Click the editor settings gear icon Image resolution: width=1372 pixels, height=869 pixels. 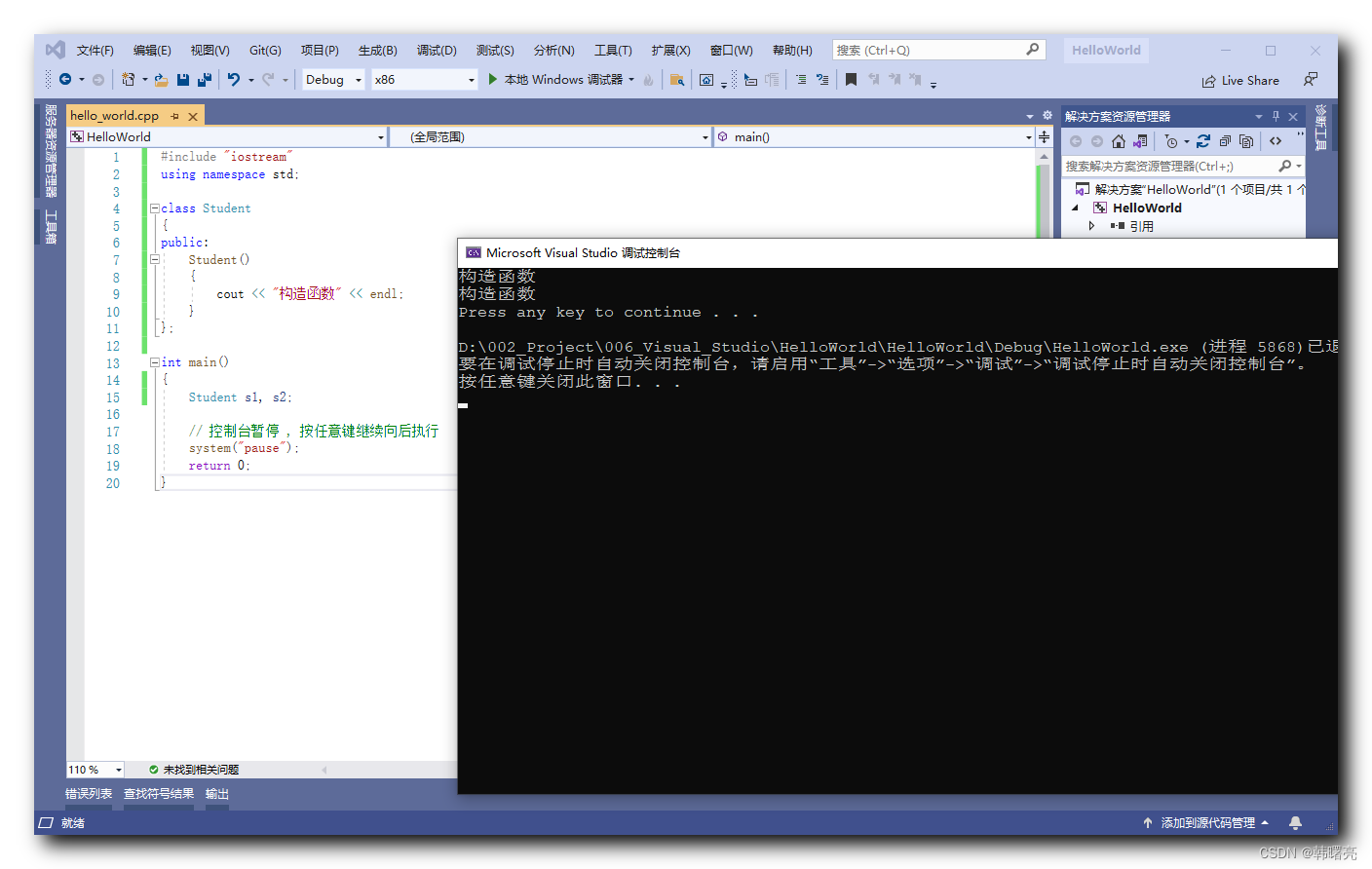[x=1048, y=115]
